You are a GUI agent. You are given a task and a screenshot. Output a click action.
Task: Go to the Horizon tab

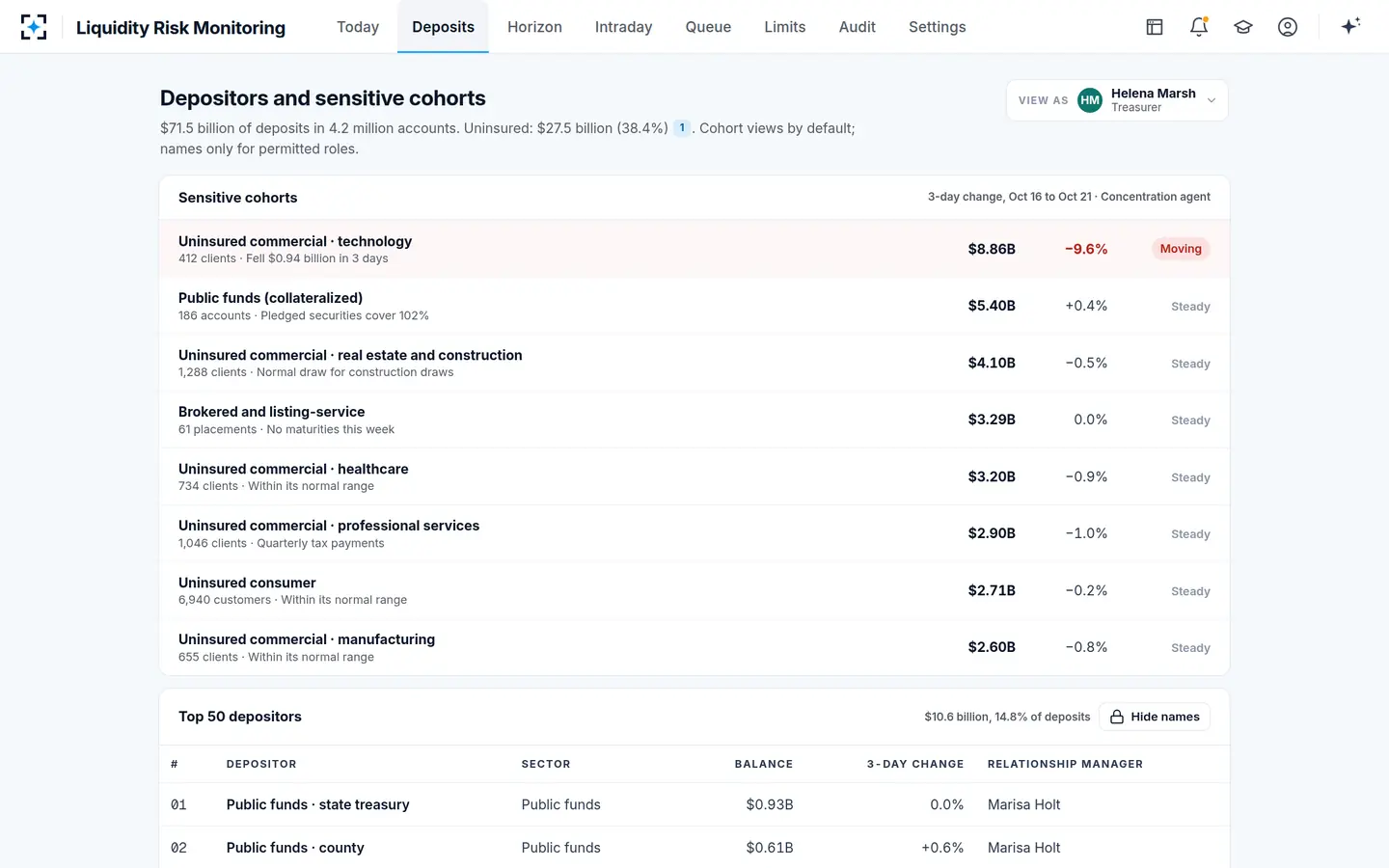click(534, 27)
